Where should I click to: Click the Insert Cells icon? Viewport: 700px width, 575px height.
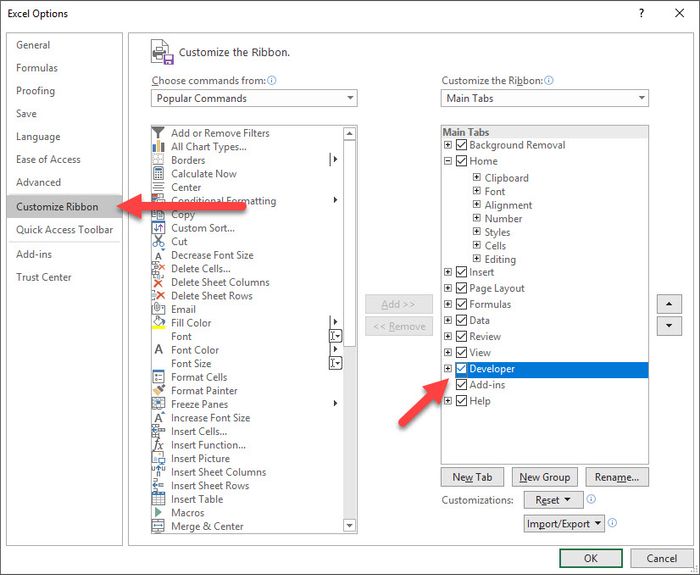(158, 431)
